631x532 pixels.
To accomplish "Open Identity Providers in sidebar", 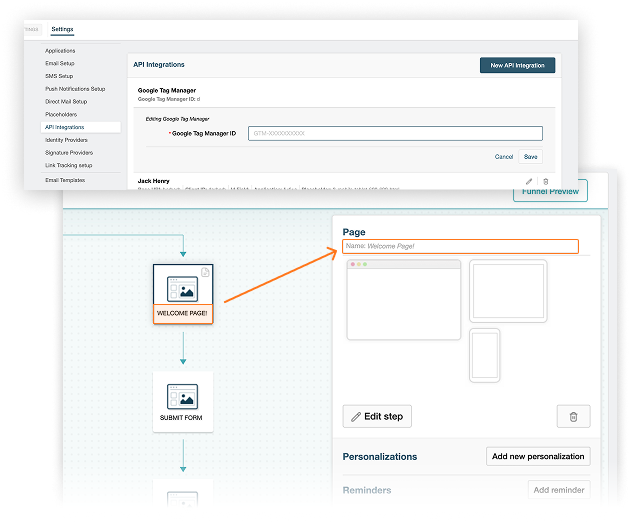I will coord(66,140).
